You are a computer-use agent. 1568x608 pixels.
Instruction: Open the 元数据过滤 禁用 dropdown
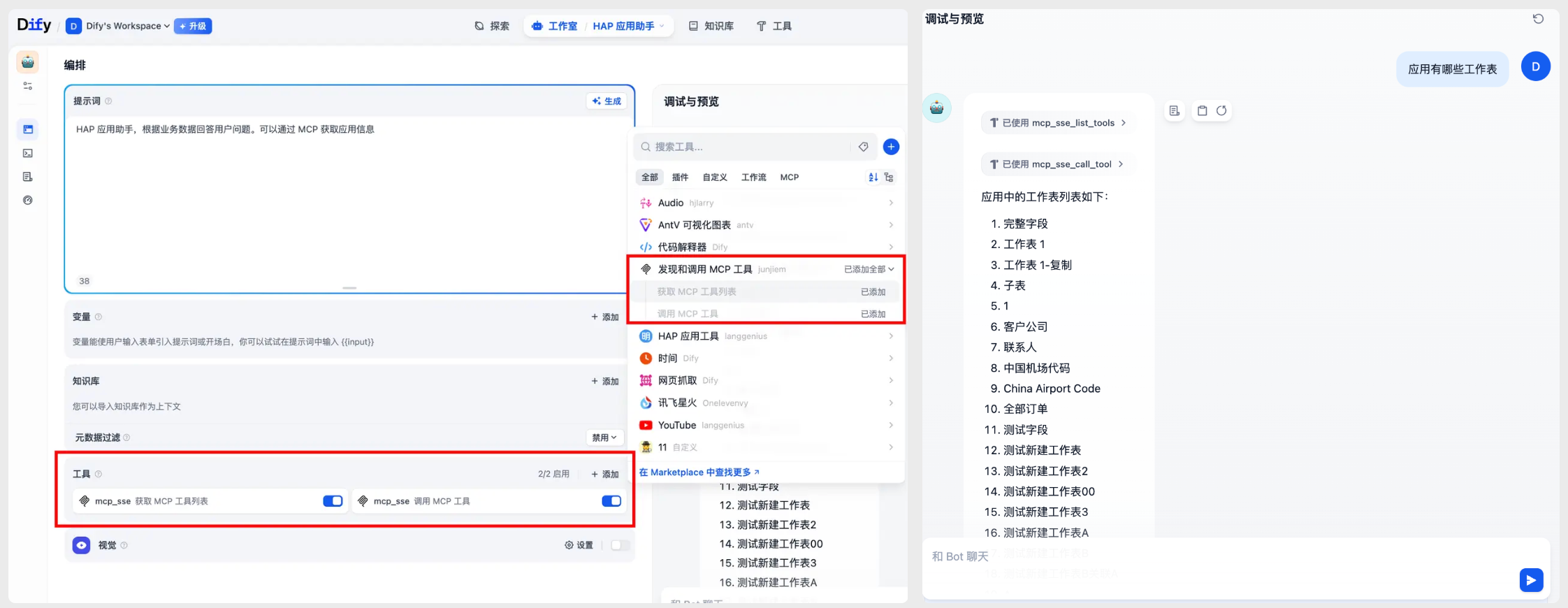(x=604, y=437)
